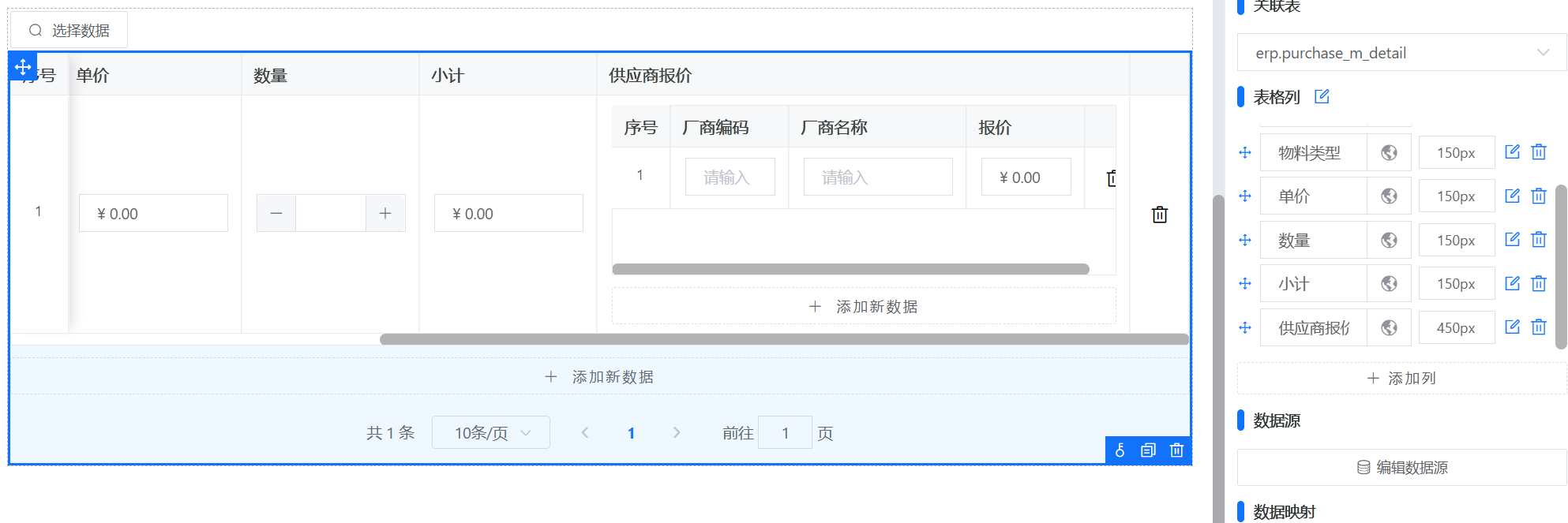Viewport: 1568px width, 523px height.
Task: Increase quantity with the plus stepper
Action: [x=385, y=214]
